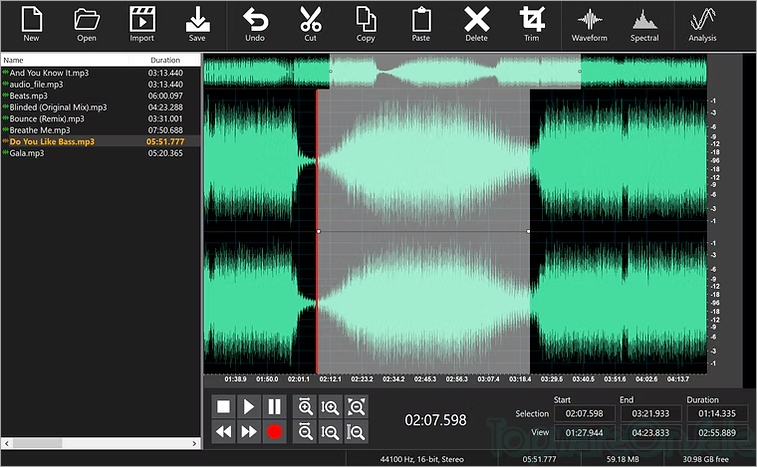This screenshot has height=467, width=757.
Task: Click the selection's left edge handle
Action: point(319,231)
